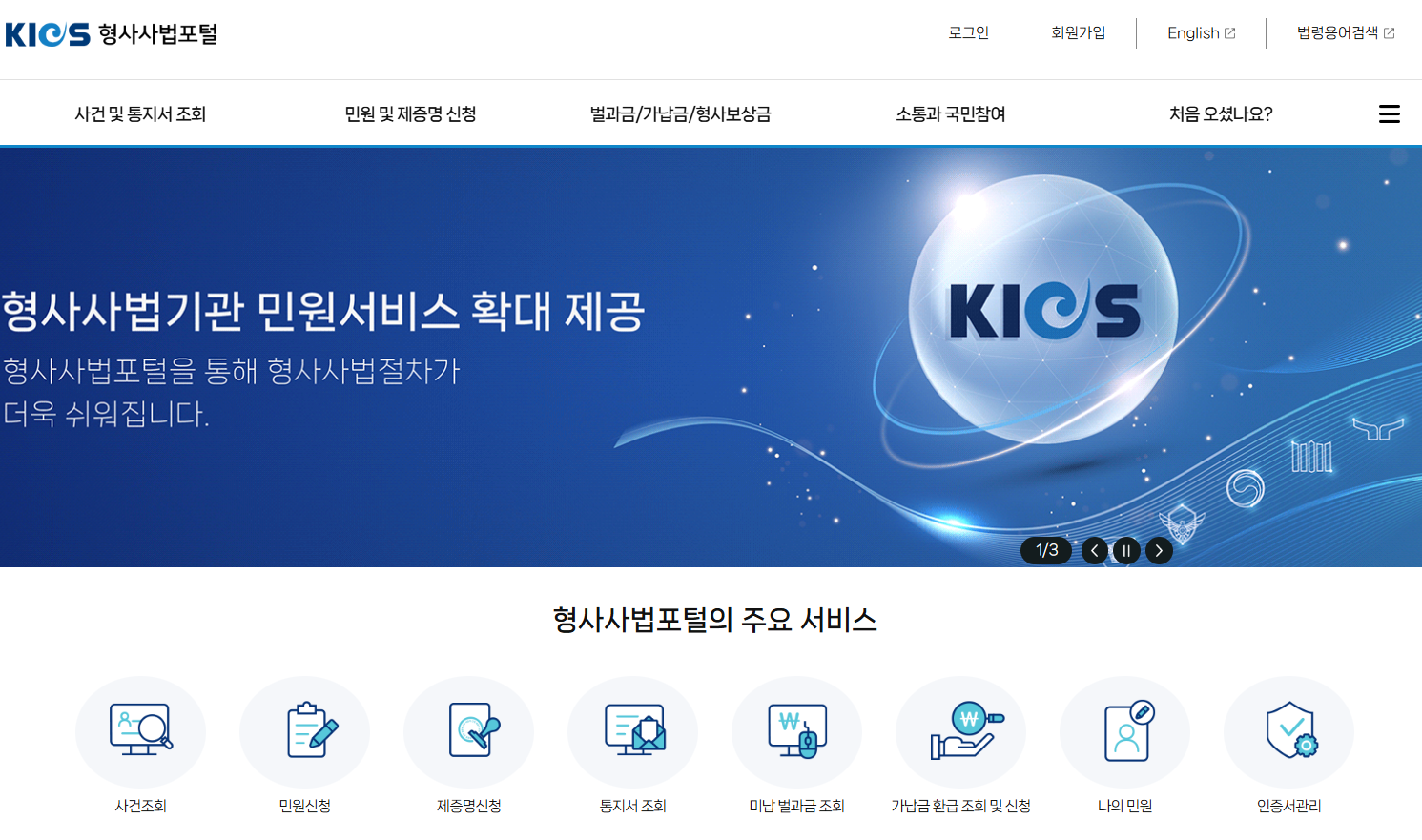
Task: Pause the banner slideshow
Action: pos(1126,550)
